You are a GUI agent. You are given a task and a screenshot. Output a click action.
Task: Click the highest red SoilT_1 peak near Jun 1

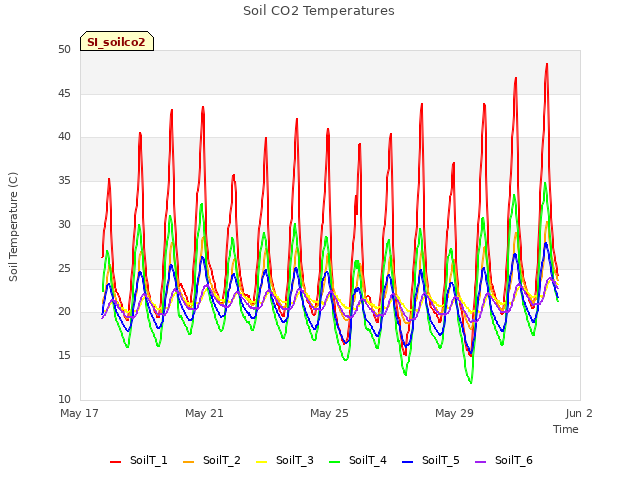point(547,64)
